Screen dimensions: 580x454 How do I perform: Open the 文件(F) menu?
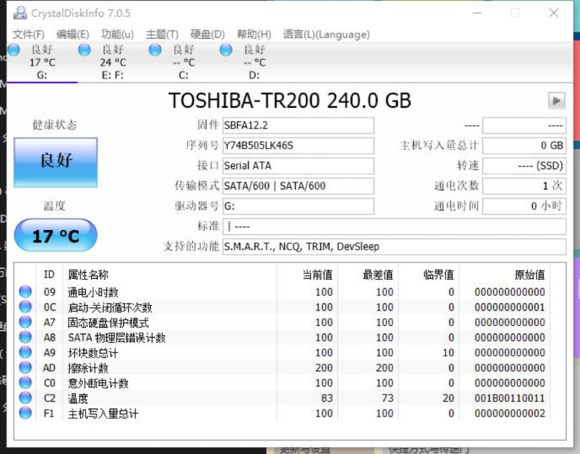tap(28, 34)
